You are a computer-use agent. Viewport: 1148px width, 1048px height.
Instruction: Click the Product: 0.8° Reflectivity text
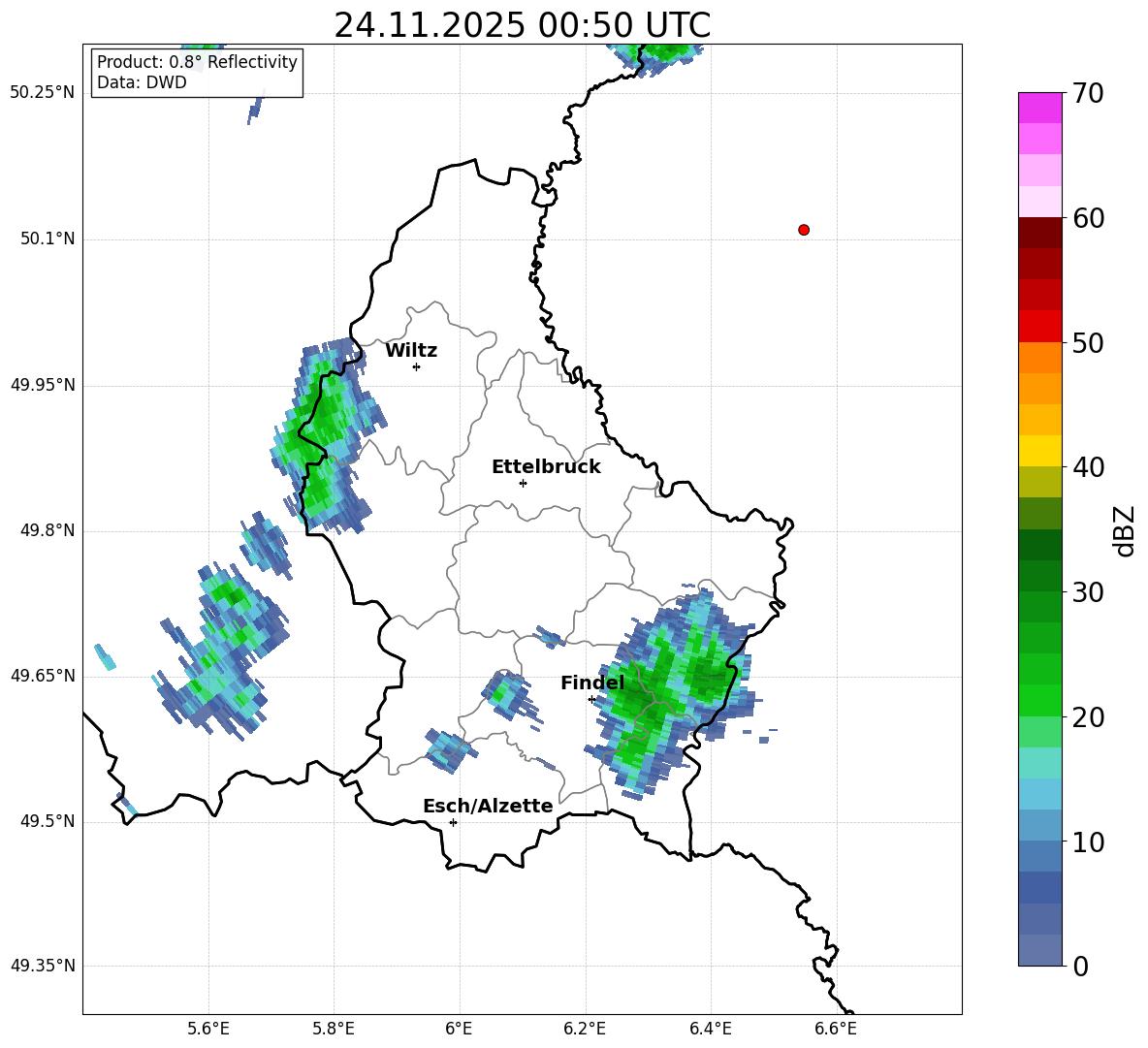(197, 61)
